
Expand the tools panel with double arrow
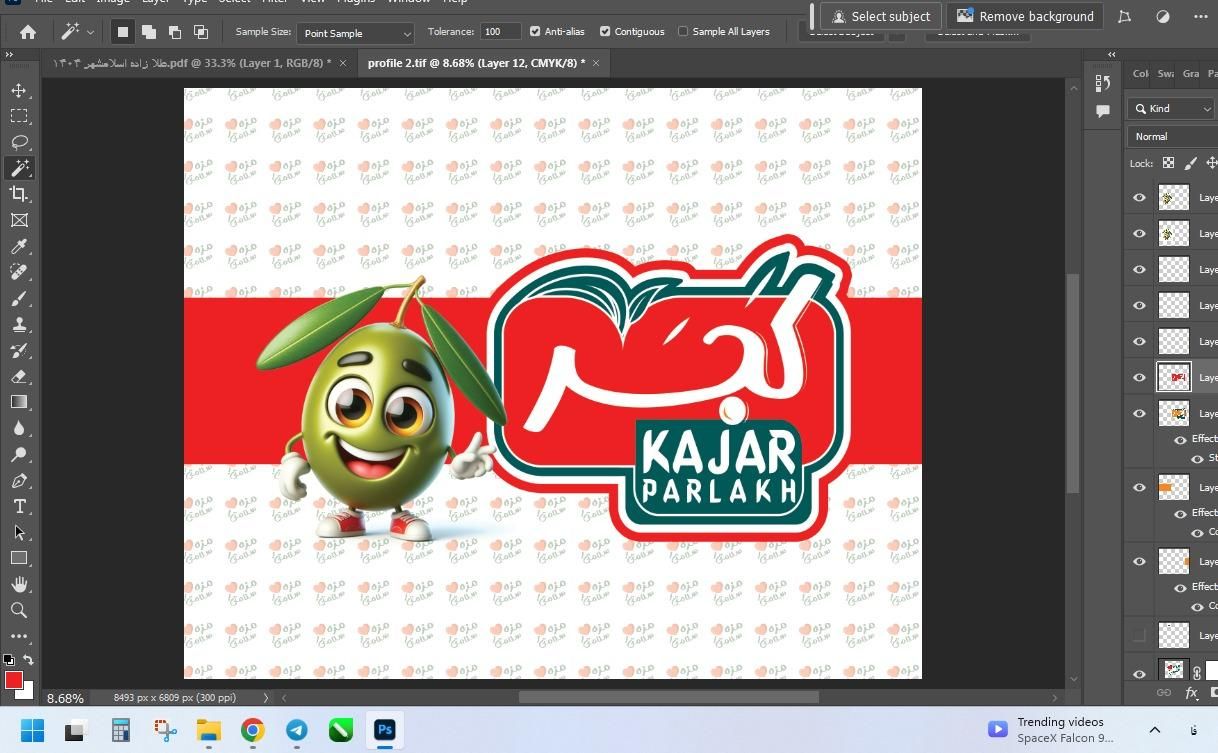coord(9,55)
